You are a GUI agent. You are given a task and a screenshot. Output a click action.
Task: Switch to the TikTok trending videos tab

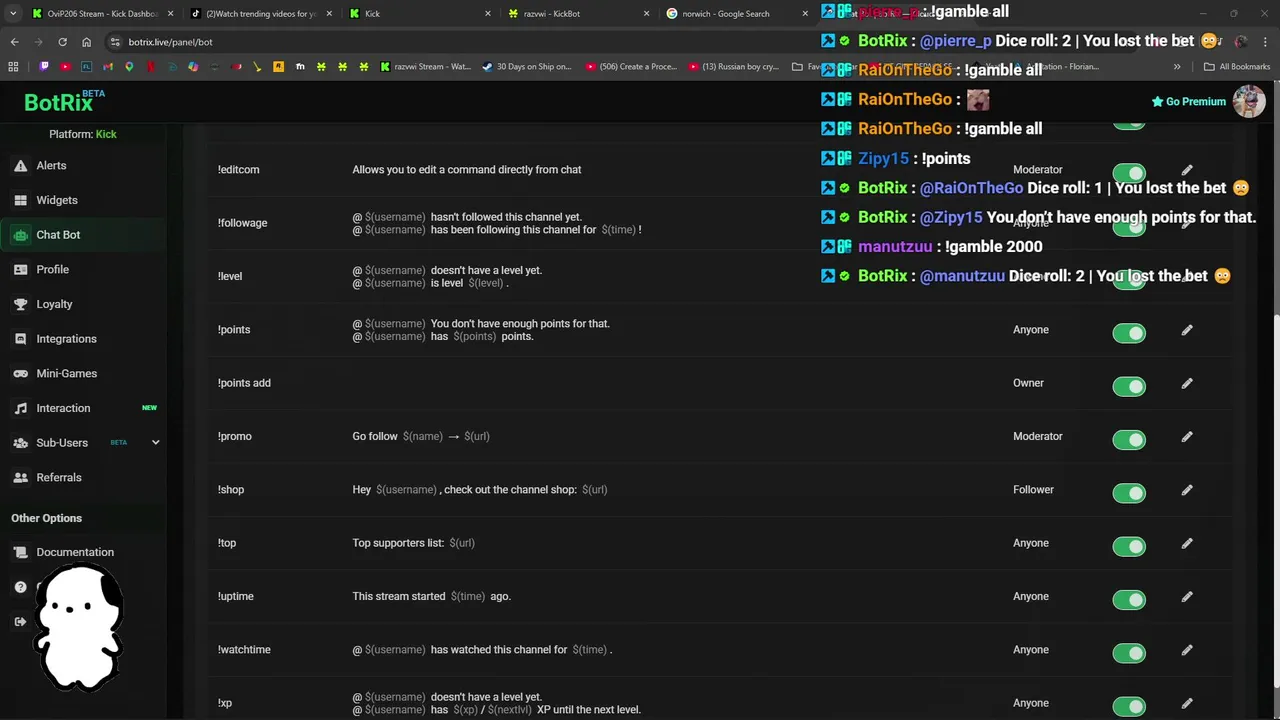coord(260,13)
